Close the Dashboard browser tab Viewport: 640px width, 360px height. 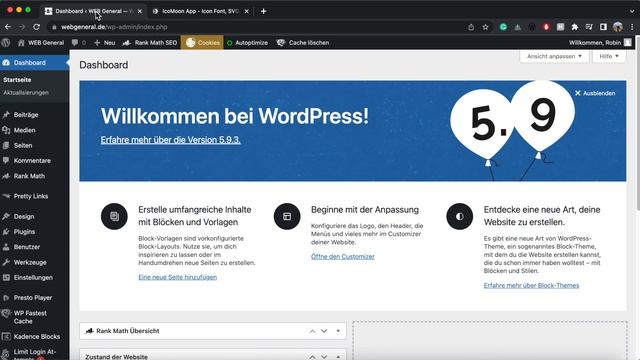[140, 11]
